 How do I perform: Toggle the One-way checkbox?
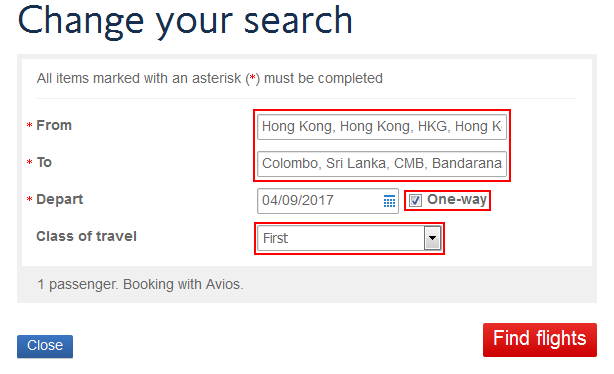coord(415,201)
